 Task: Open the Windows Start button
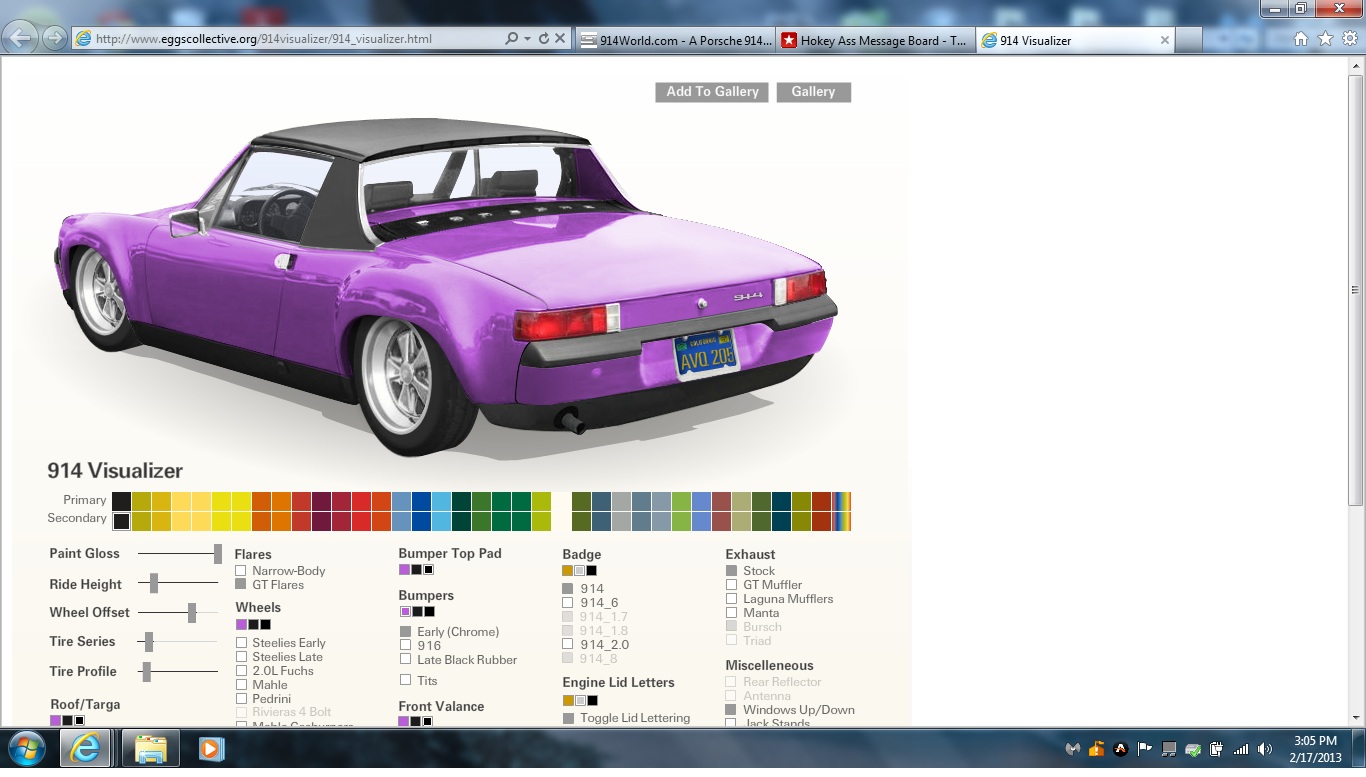coord(25,748)
